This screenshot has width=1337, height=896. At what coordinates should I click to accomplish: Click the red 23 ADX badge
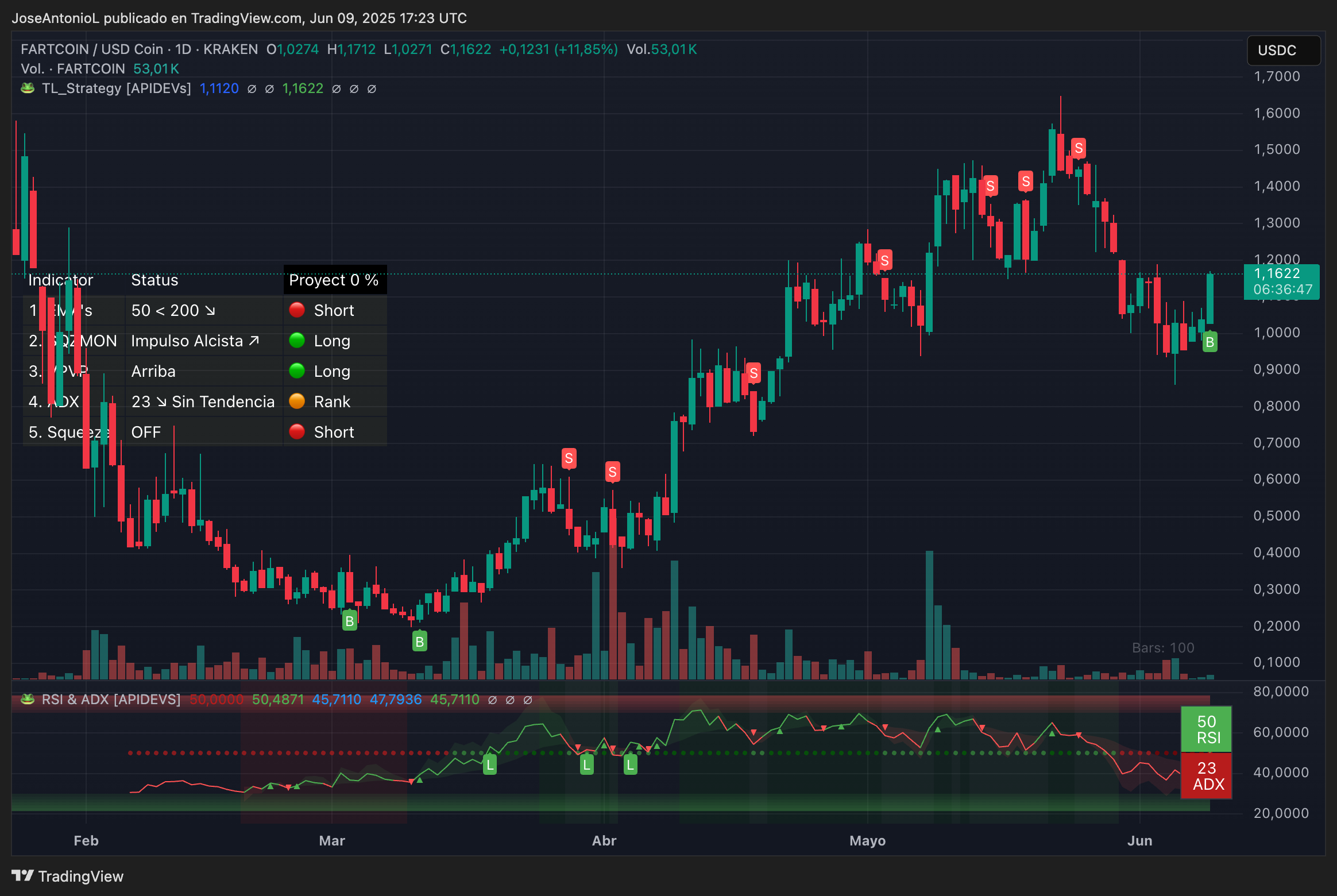coord(1206,776)
